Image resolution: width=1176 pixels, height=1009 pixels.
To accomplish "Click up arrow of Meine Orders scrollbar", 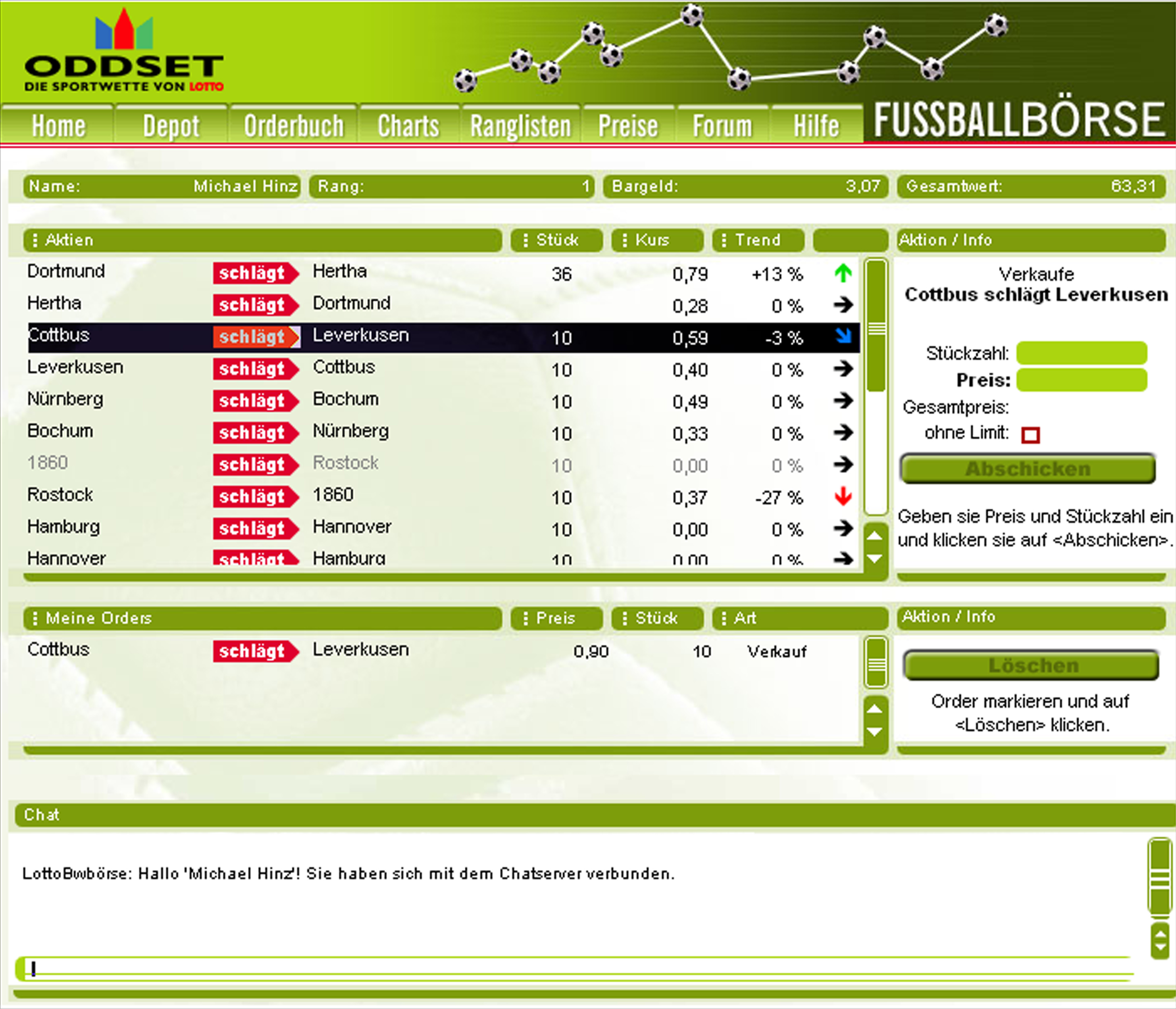I will tap(875, 709).
